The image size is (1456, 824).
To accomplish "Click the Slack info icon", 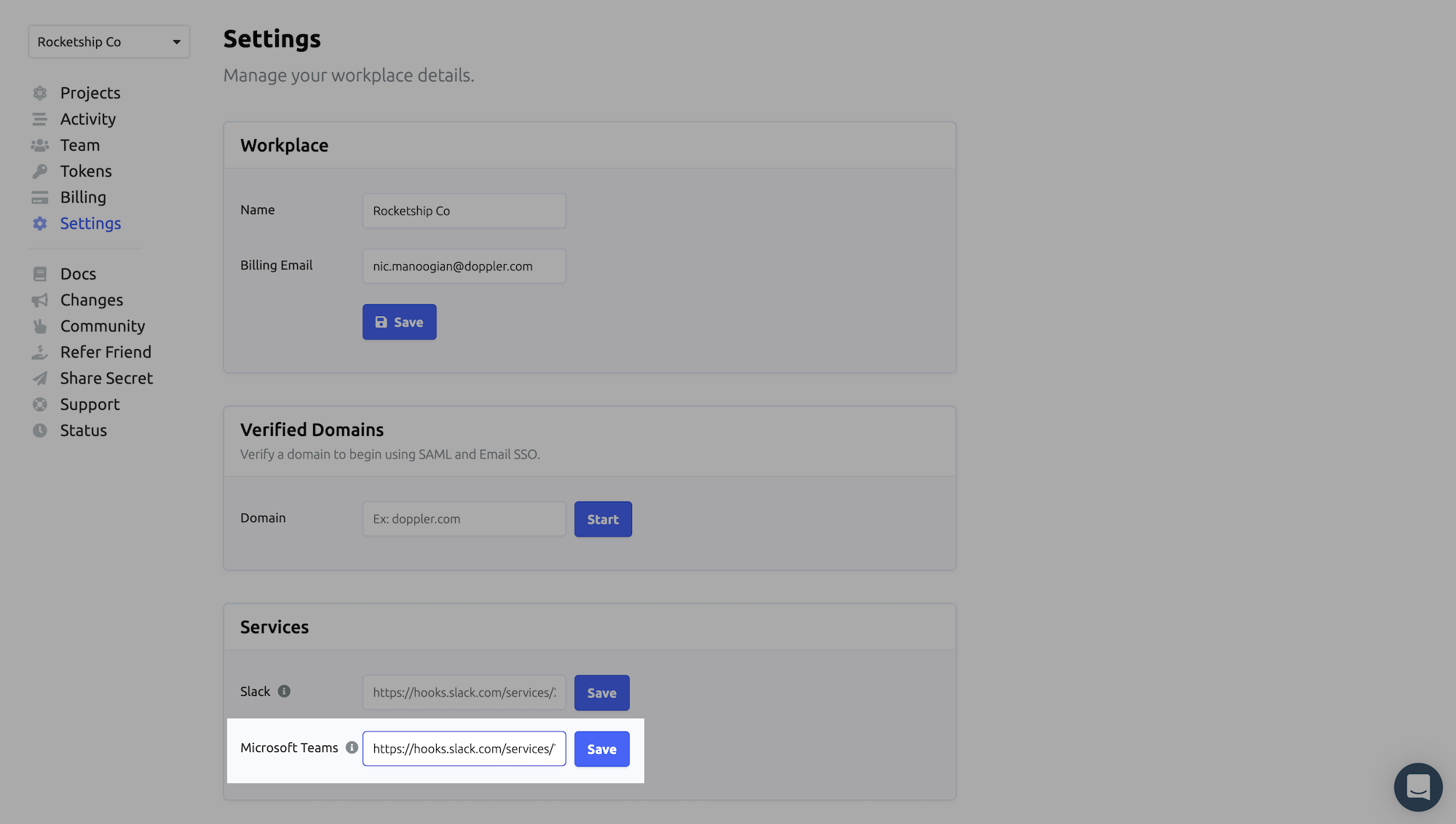I will [284, 692].
